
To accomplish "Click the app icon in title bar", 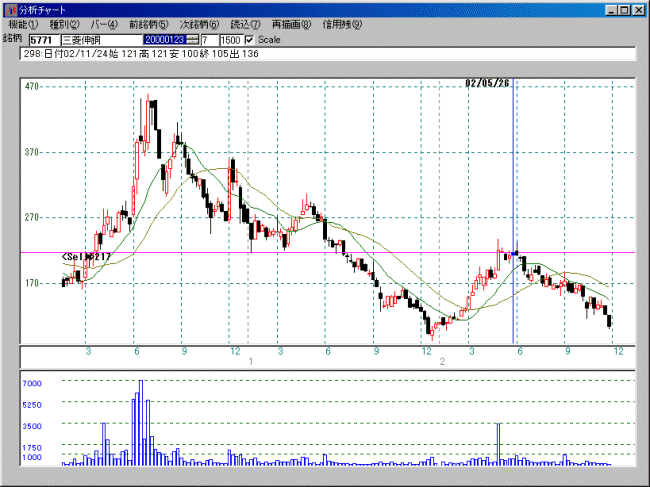I will 11,10.
